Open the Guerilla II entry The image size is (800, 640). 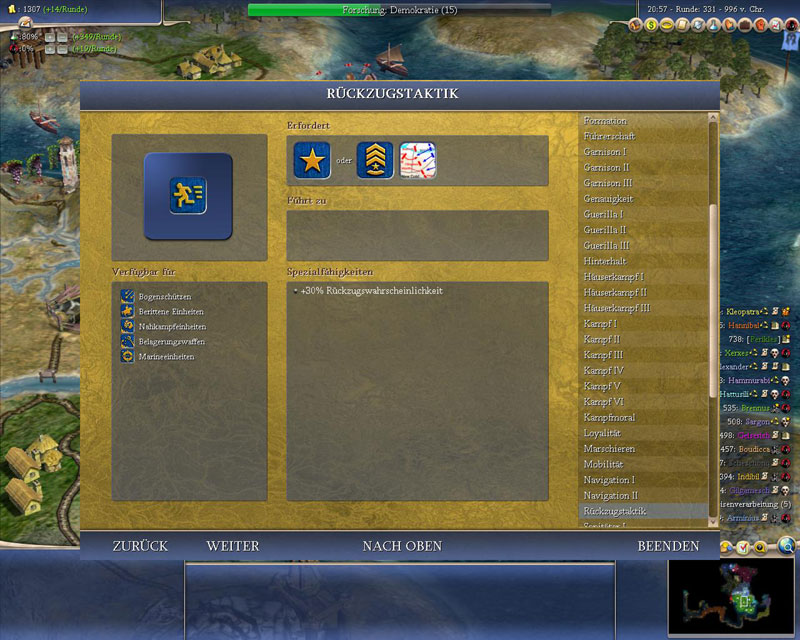tap(643, 230)
